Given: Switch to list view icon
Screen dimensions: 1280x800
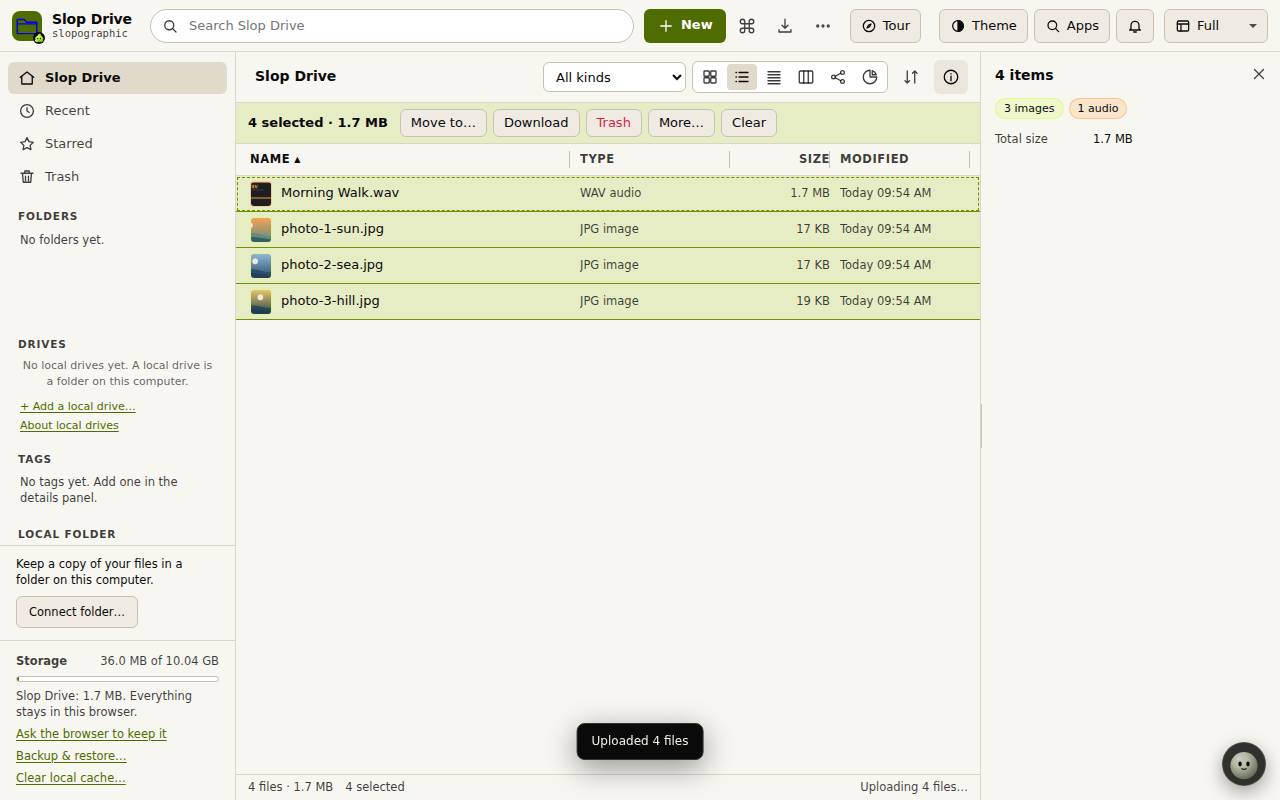Looking at the screenshot, I should pos(742,77).
